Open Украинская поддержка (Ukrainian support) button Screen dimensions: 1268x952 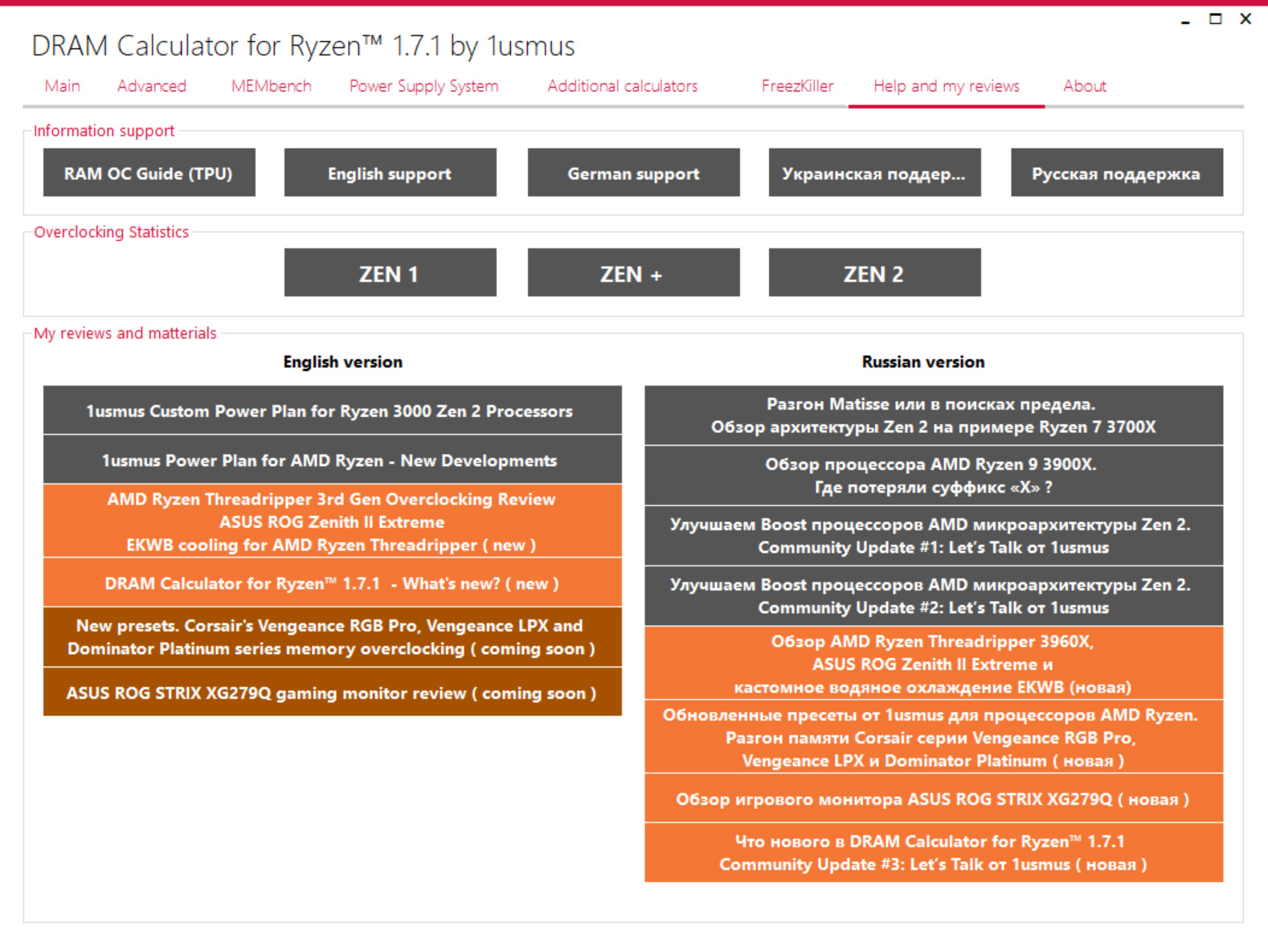[875, 173]
